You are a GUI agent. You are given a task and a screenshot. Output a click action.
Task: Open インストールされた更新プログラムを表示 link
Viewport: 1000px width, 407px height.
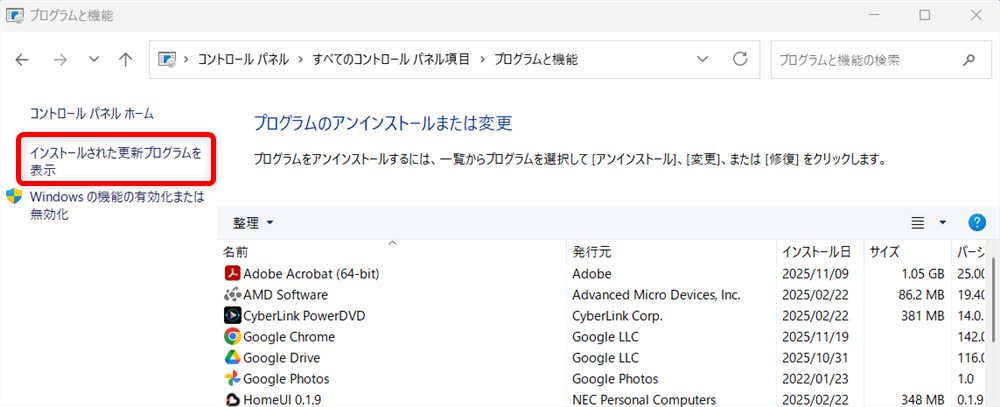click(x=115, y=161)
